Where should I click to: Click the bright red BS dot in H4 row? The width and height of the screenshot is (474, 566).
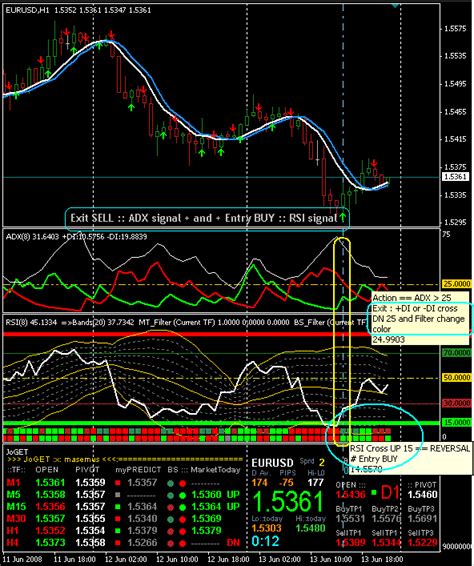(x=183, y=543)
